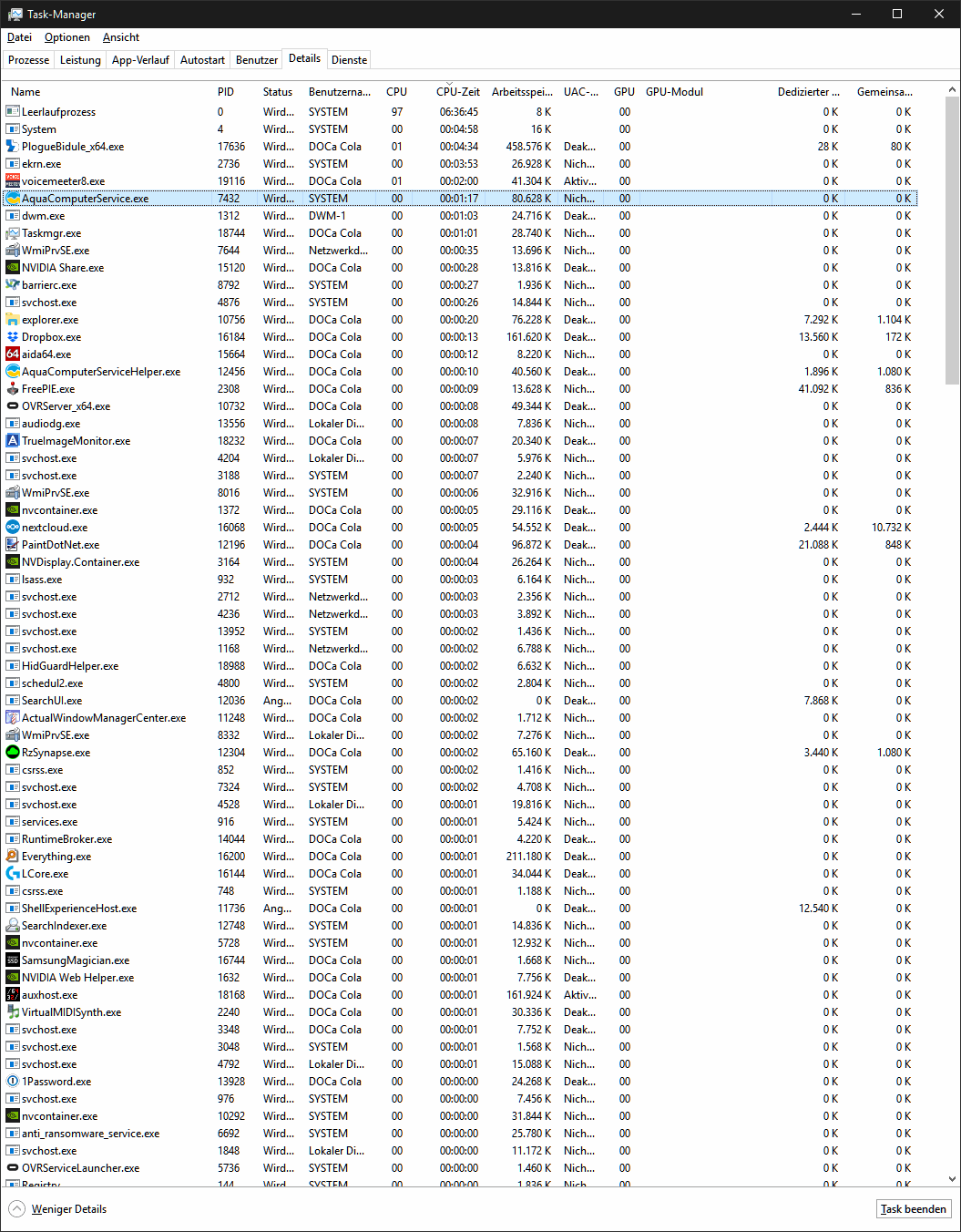The height and width of the screenshot is (1232, 961).
Task: Sort by the Name column header
Action: (x=107, y=91)
